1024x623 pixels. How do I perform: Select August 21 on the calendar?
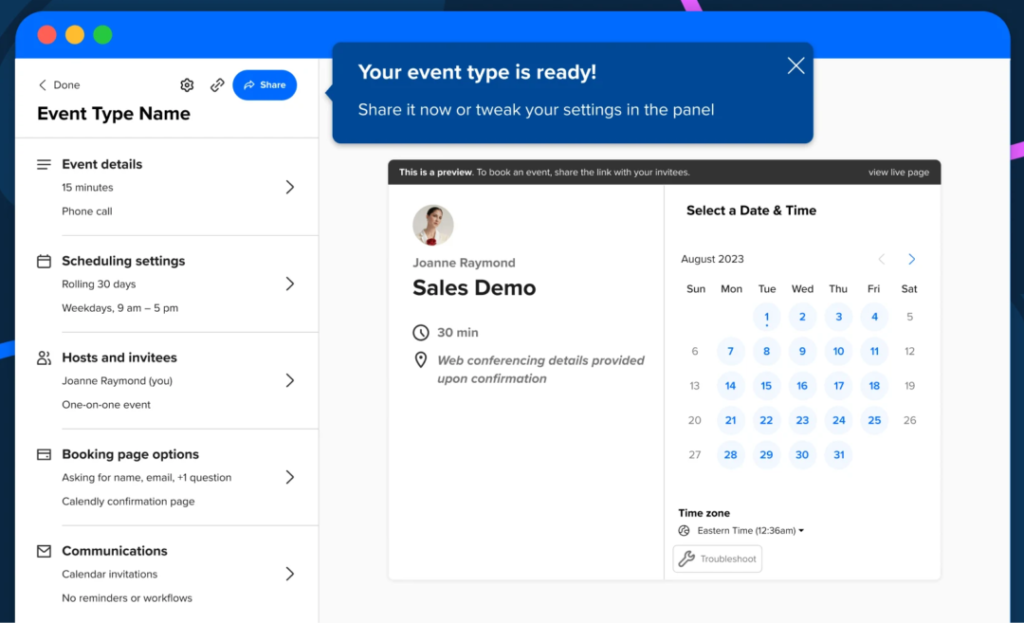(x=731, y=421)
